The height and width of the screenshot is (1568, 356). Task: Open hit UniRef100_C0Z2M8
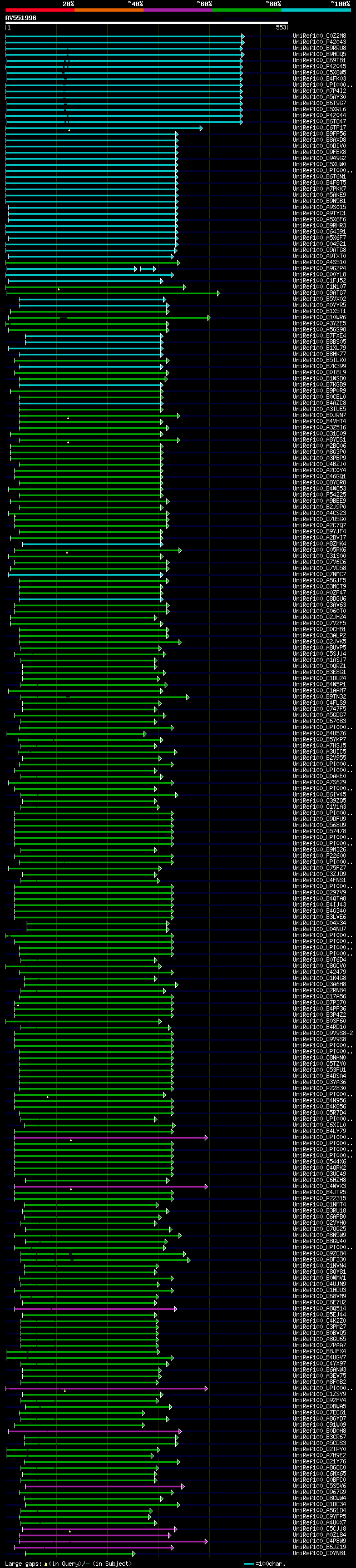click(319, 36)
